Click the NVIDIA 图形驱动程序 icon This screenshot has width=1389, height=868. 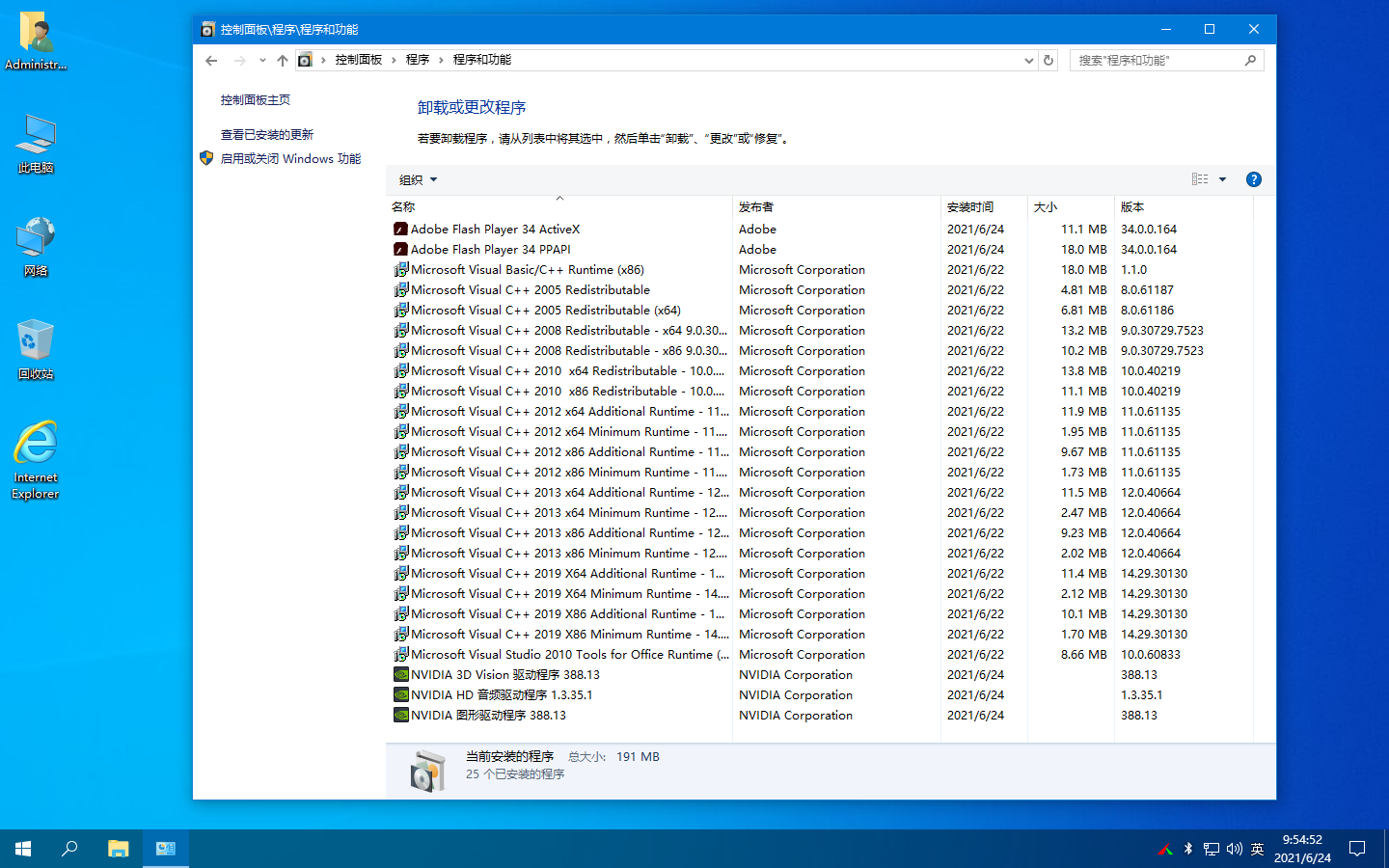pyautogui.click(x=400, y=716)
